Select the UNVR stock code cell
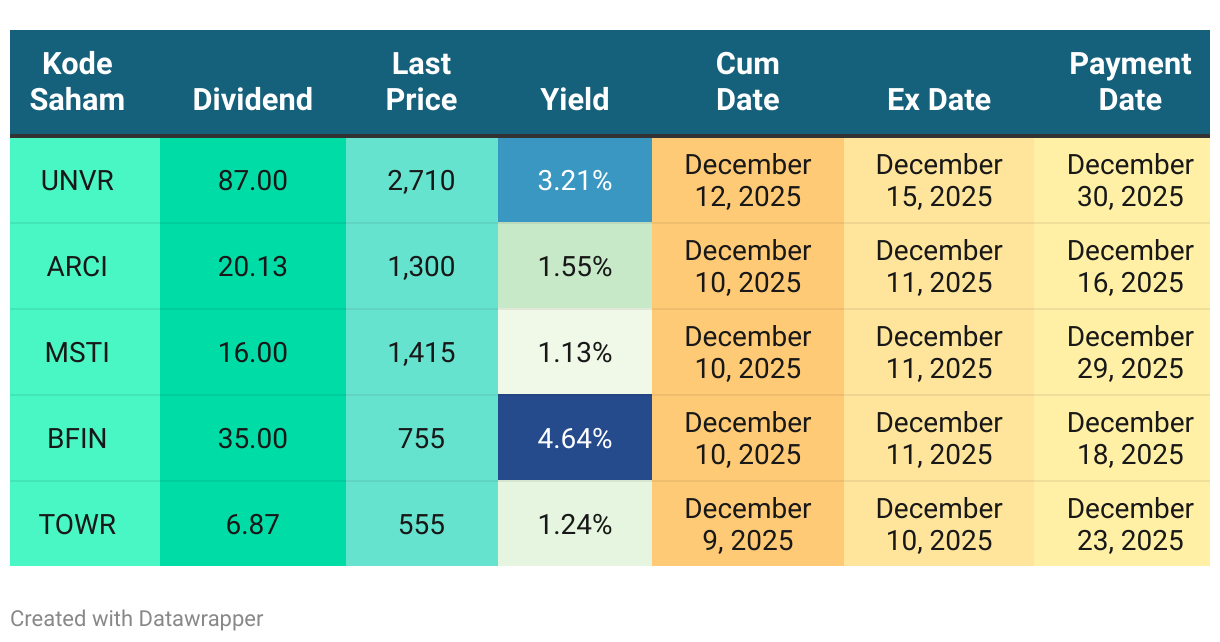 pos(78,181)
